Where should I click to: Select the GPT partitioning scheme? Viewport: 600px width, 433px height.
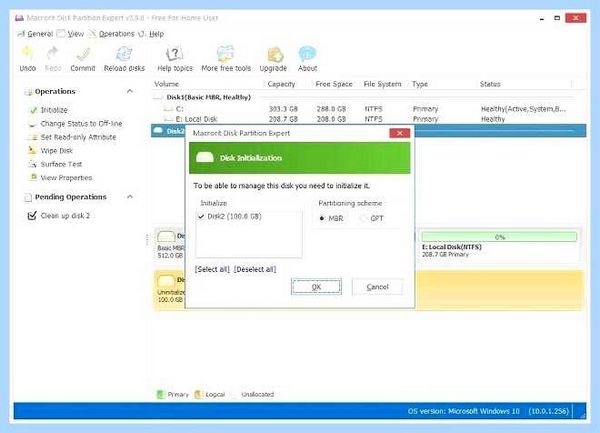coord(363,218)
